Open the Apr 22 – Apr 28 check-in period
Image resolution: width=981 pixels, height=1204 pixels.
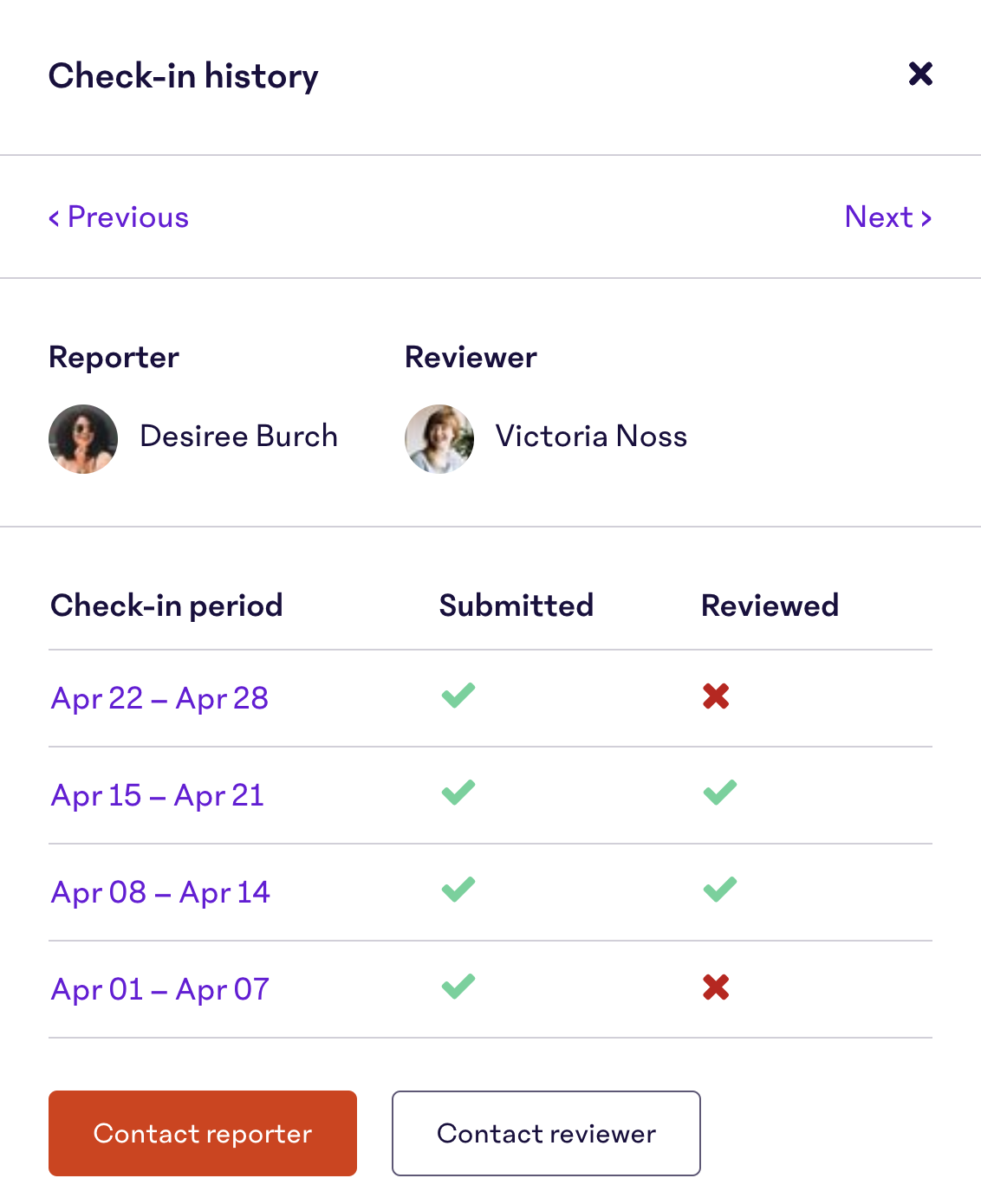(x=159, y=698)
